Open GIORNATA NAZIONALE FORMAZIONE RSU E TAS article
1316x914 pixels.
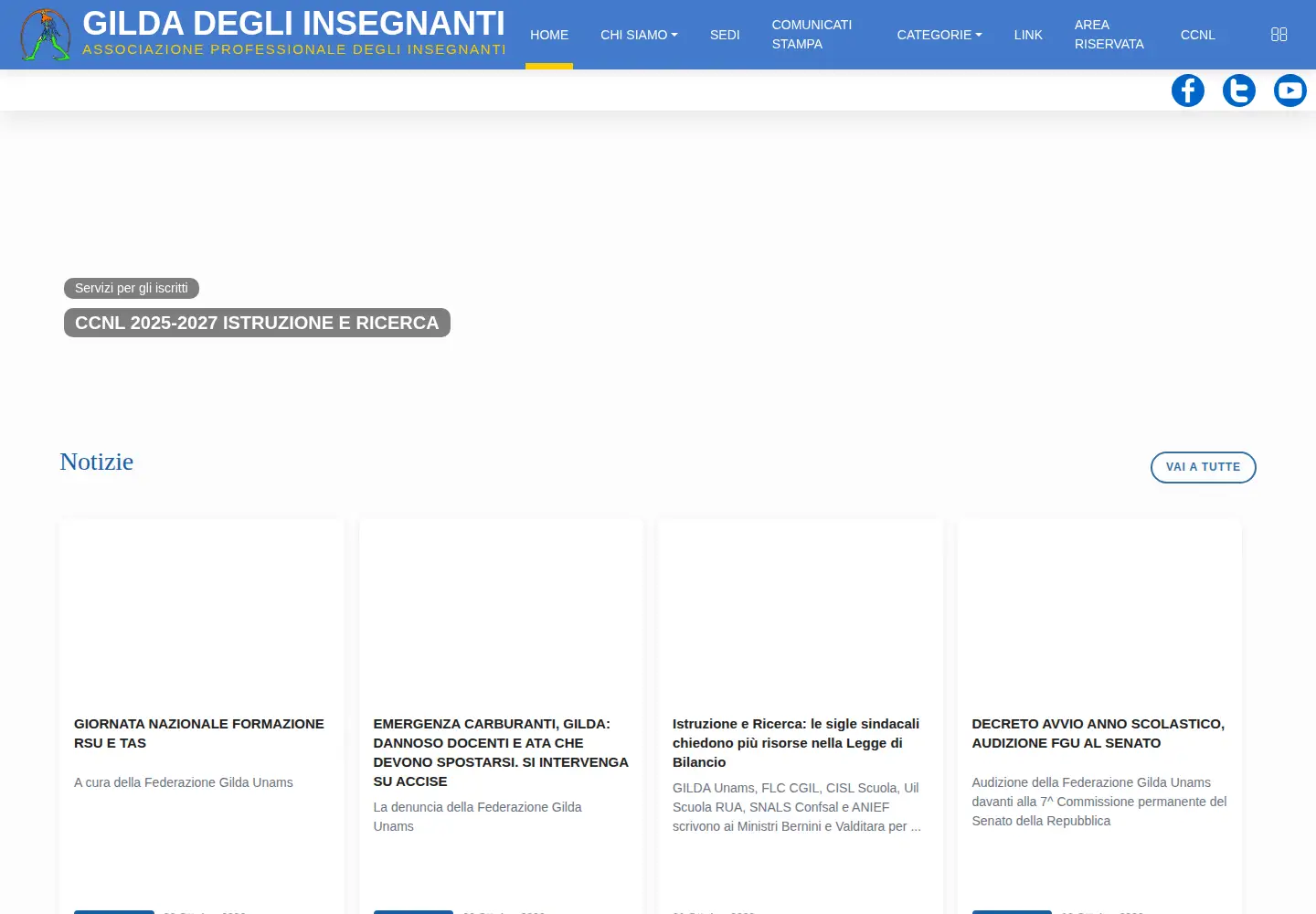(199, 733)
